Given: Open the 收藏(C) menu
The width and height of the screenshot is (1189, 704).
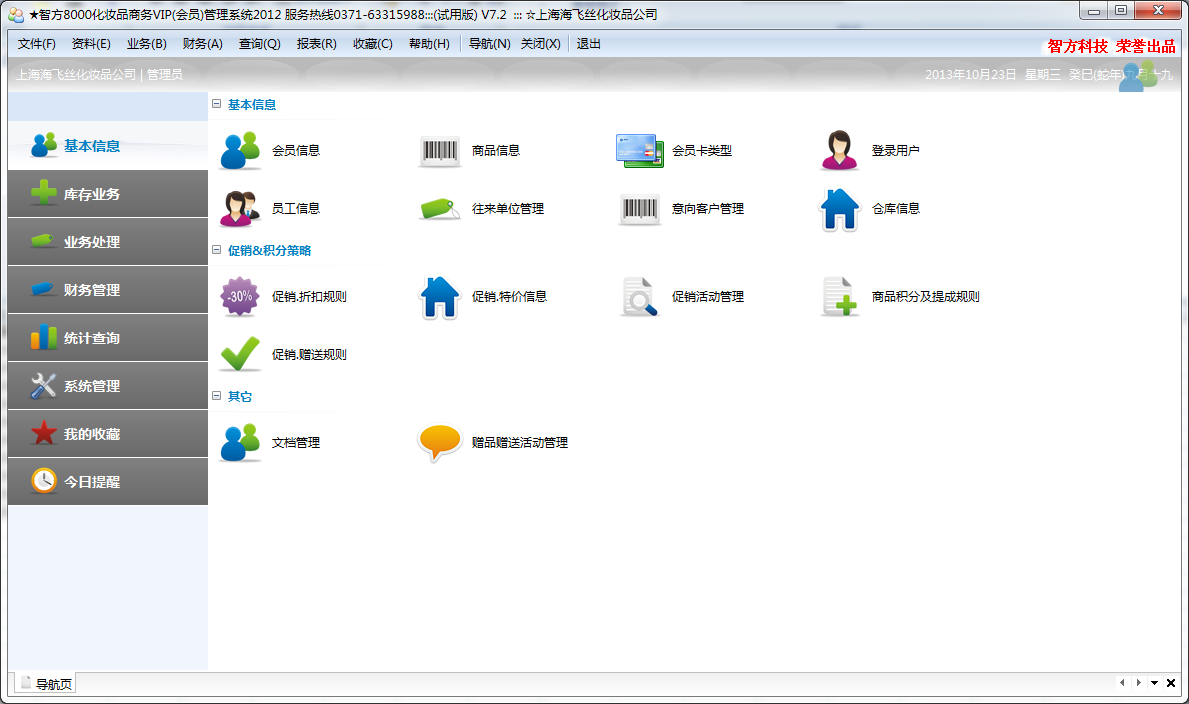Looking at the screenshot, I should [372, 44].
